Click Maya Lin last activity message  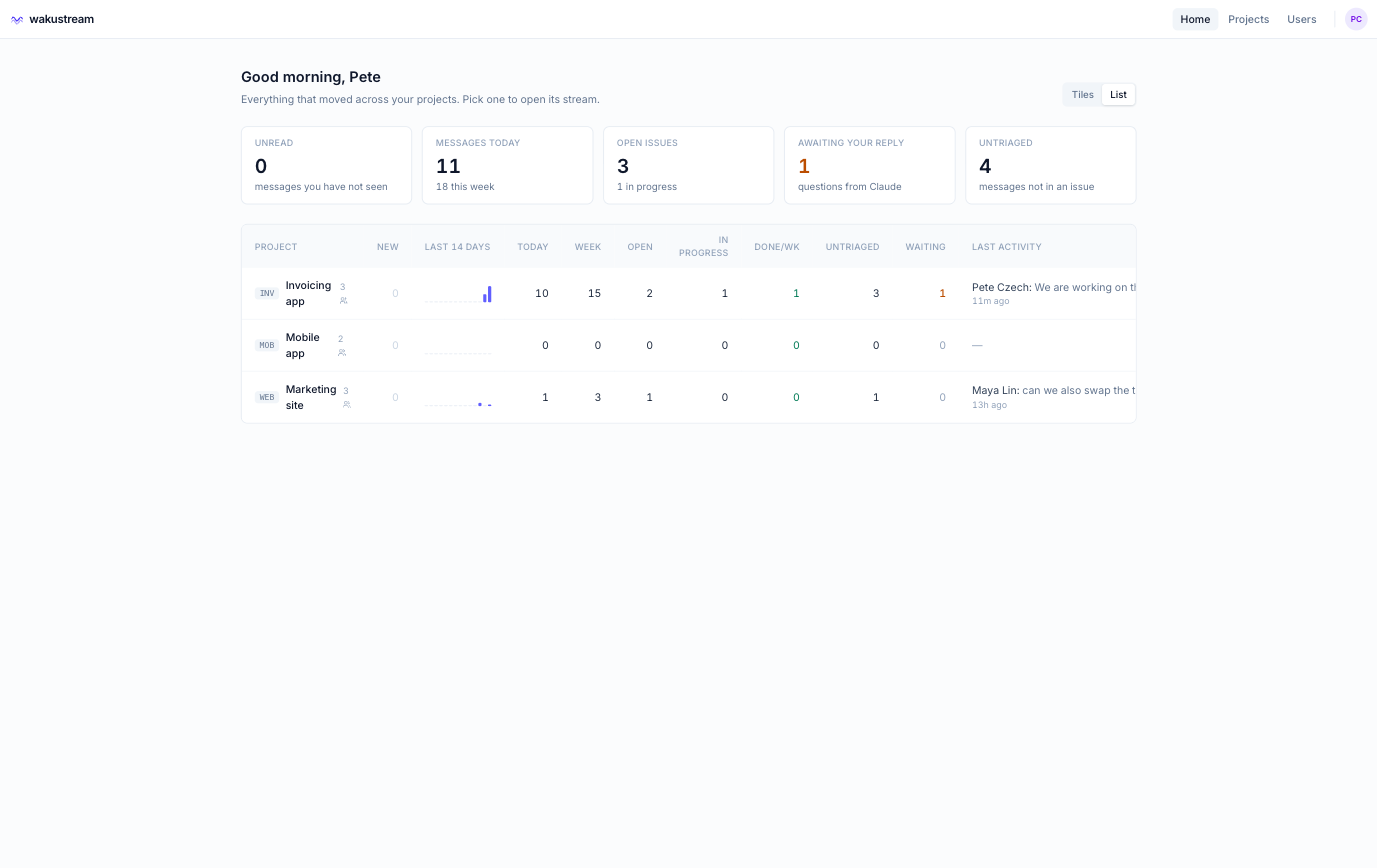pos(1054,390)
